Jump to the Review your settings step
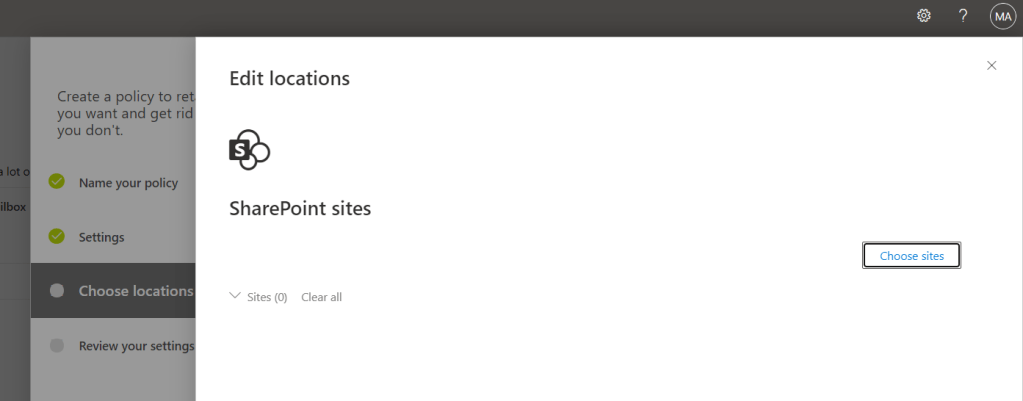The width and height of the screenshot is (1023, 401). tap(136, 346)
